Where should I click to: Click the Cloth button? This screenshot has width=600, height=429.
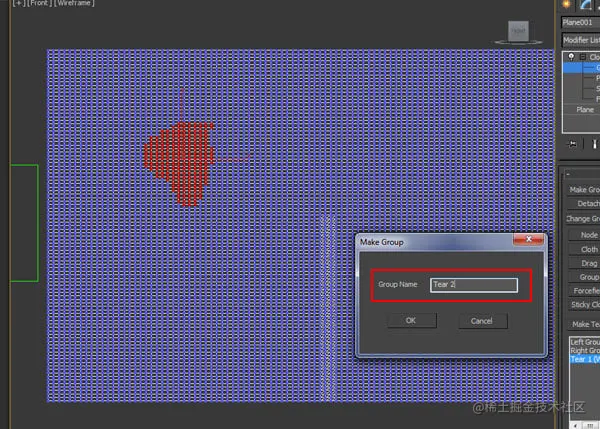pos(584,250)
